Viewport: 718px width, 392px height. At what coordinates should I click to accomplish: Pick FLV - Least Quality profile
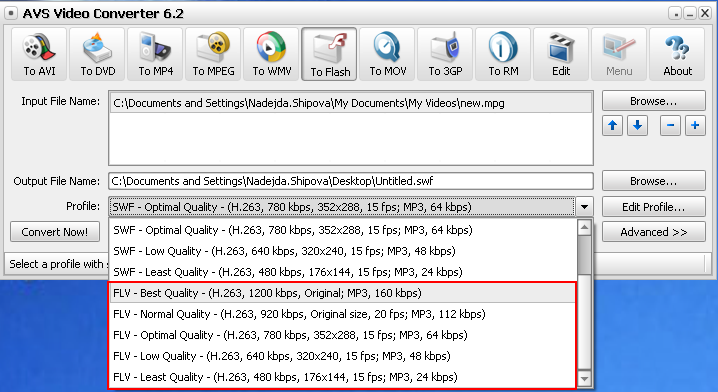(343, 377)
